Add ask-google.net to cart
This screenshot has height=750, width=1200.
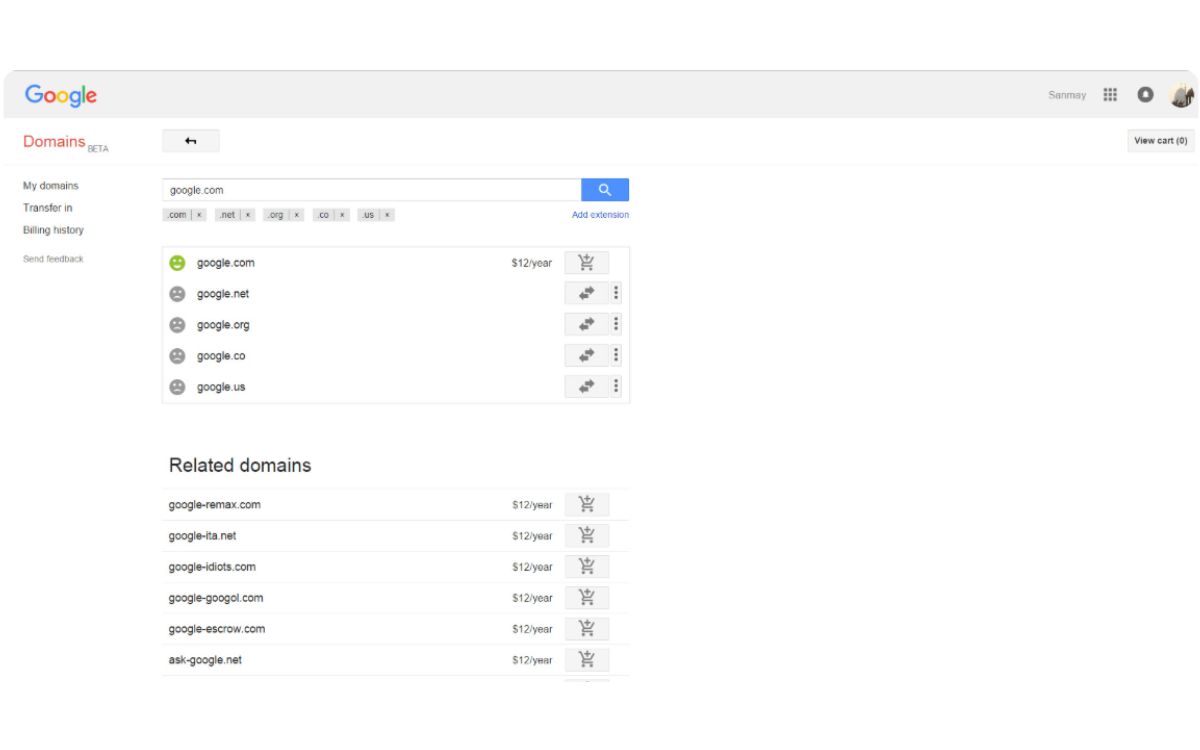coord(587,660)
